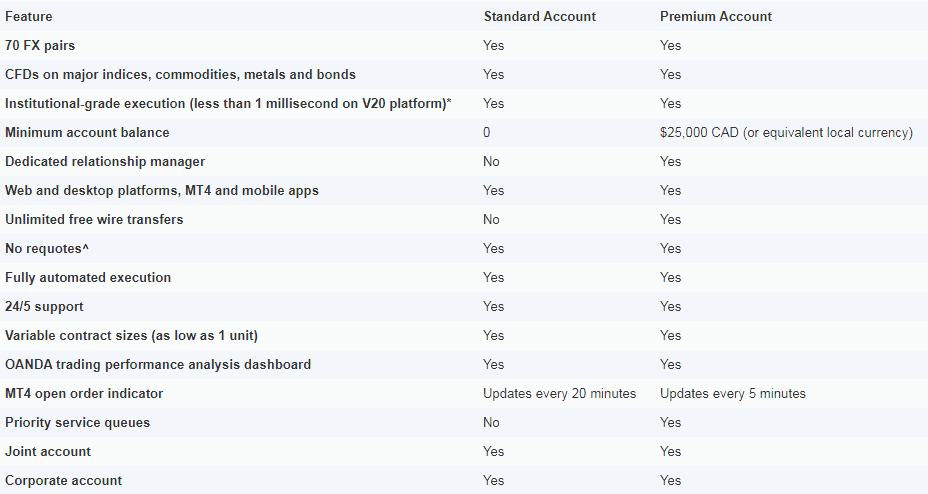Select the 'Updates every 20 minutes' cell
The height and width of the screenshot is (494, 928).
tap(559, 393)
